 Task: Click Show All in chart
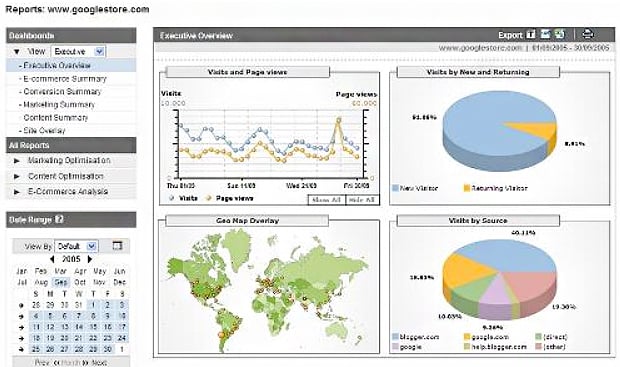327,200
